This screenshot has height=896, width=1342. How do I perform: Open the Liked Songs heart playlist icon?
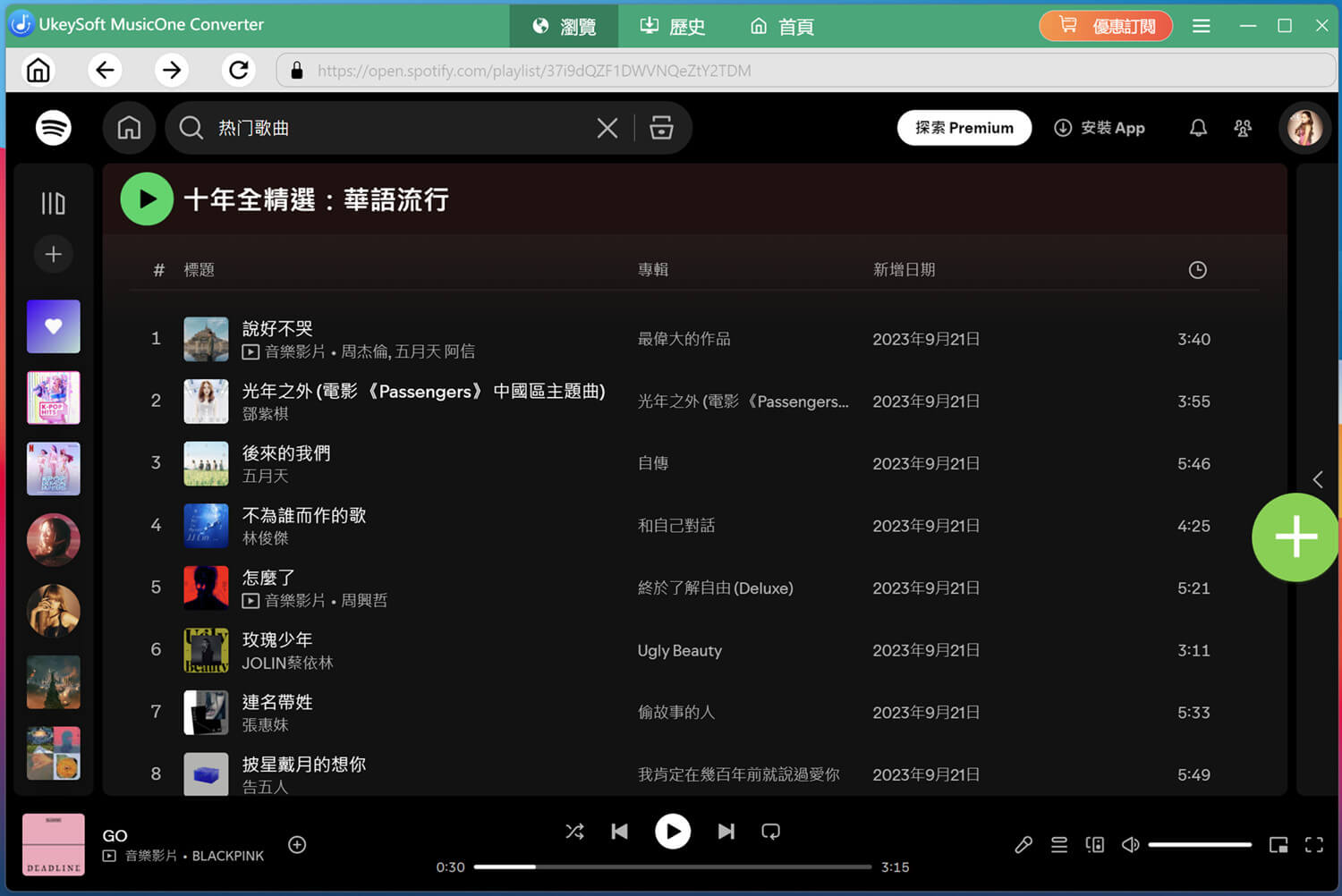point(53,326)
